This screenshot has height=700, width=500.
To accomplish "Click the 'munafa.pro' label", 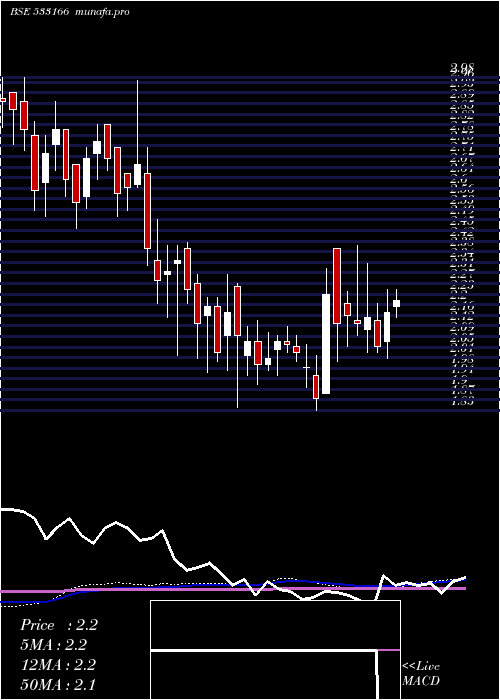I will tap(103, 12).
